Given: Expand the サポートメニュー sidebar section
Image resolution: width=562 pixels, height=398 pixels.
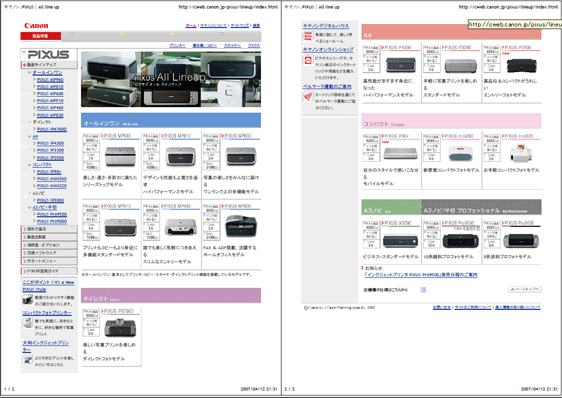Looking at the screenshot, I should 49,261.
